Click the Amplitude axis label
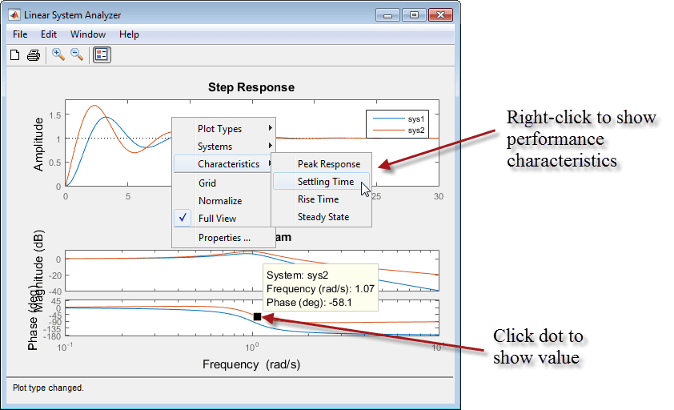The image size is (674, 410). tap(39, 144)
